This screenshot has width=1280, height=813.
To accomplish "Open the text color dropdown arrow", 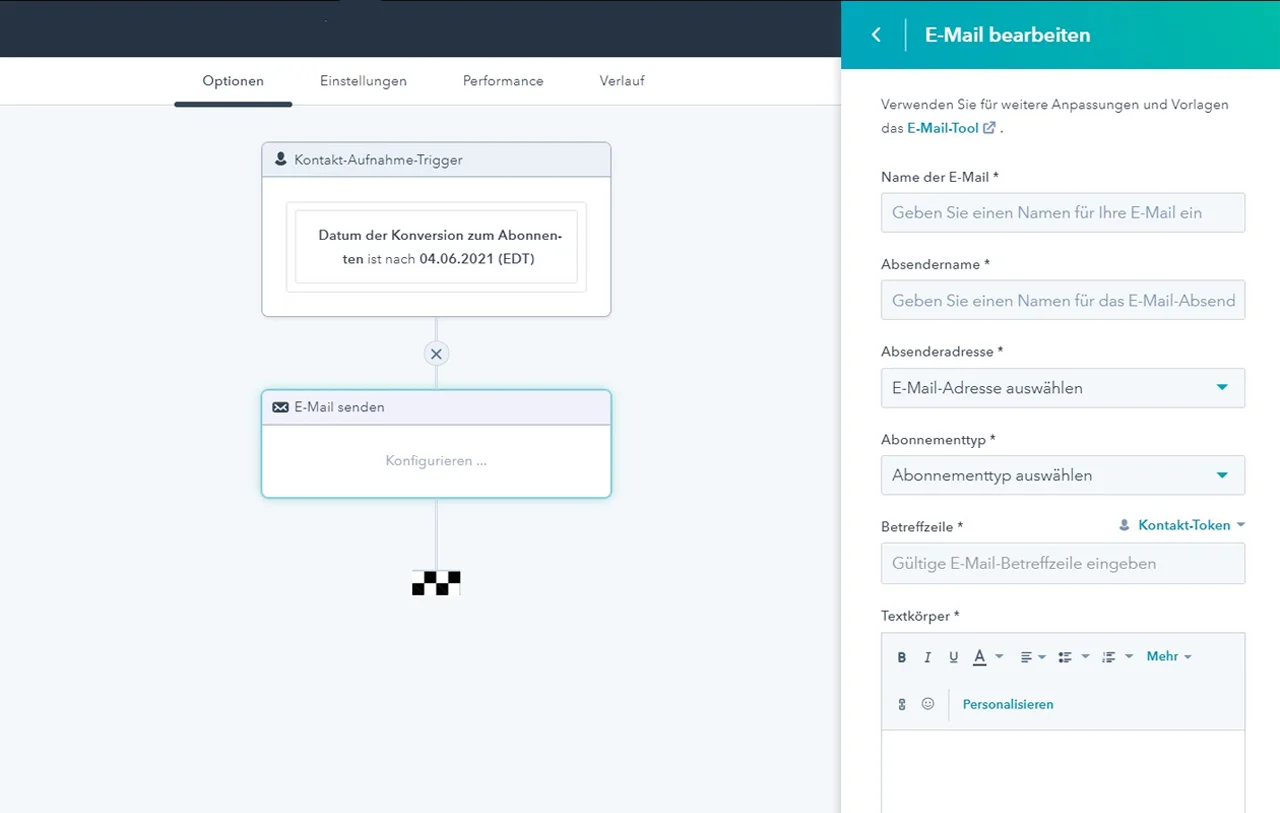I will click(999, 657).
